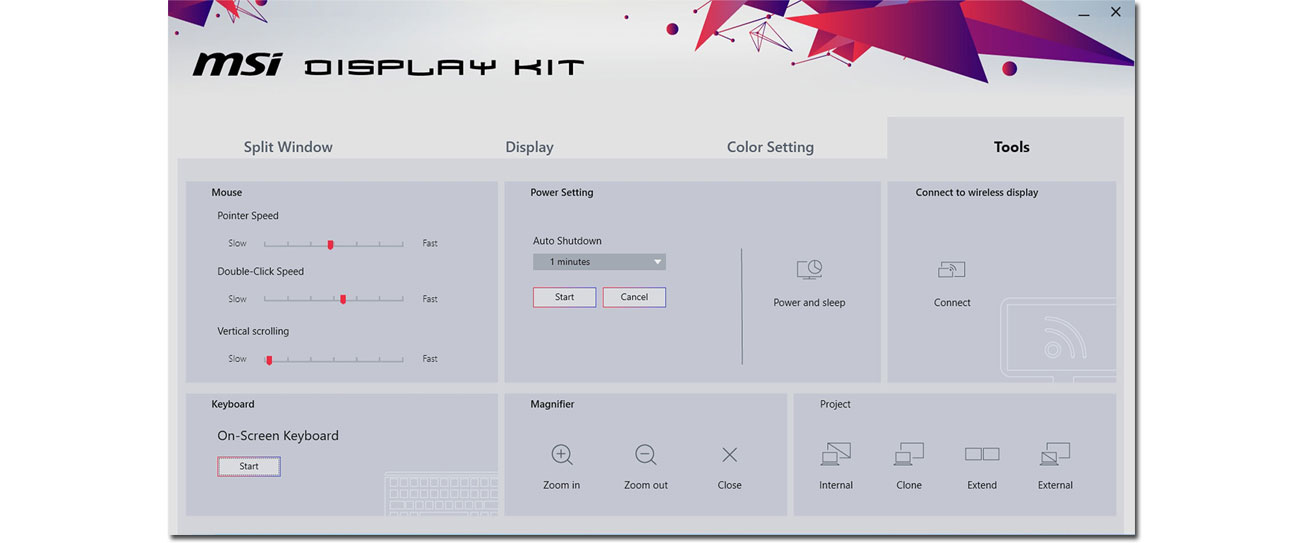This screenshot has width=1300, height=543.
Task: Switch to the Split Window tab
Action: 288,147
